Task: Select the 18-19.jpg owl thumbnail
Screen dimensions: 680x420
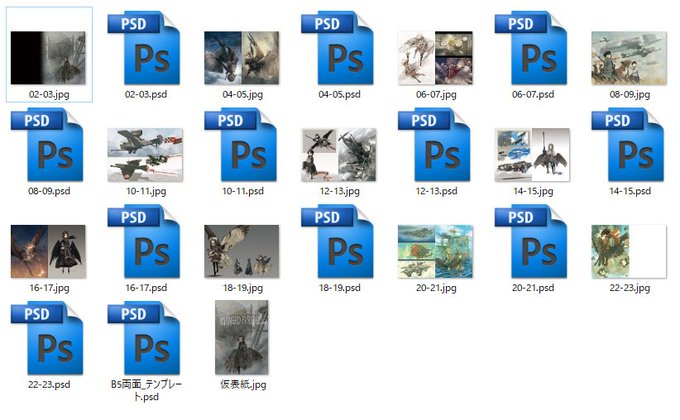Action: click(x=242, y=251)
